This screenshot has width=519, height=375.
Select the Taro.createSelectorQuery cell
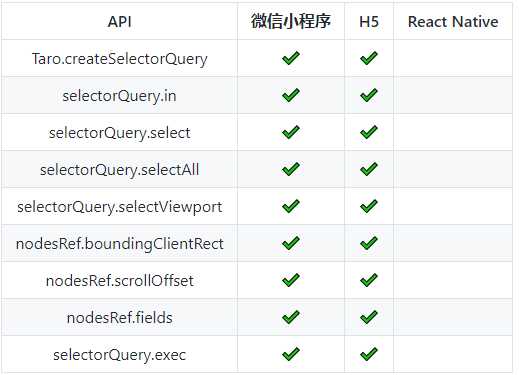point(119,59)
